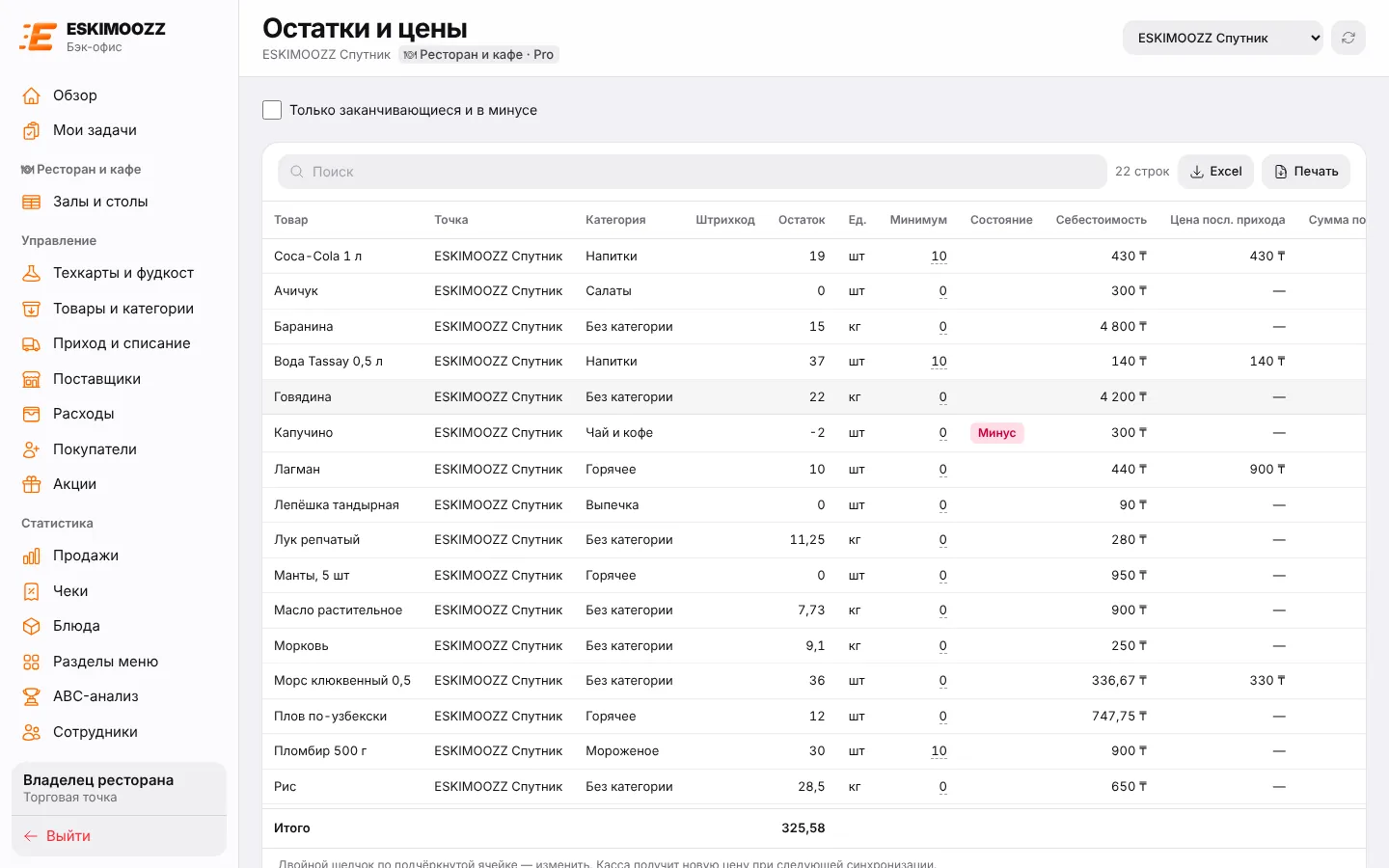
Task: Navigate to Поставщики menu item
Action: coord(119,379)
